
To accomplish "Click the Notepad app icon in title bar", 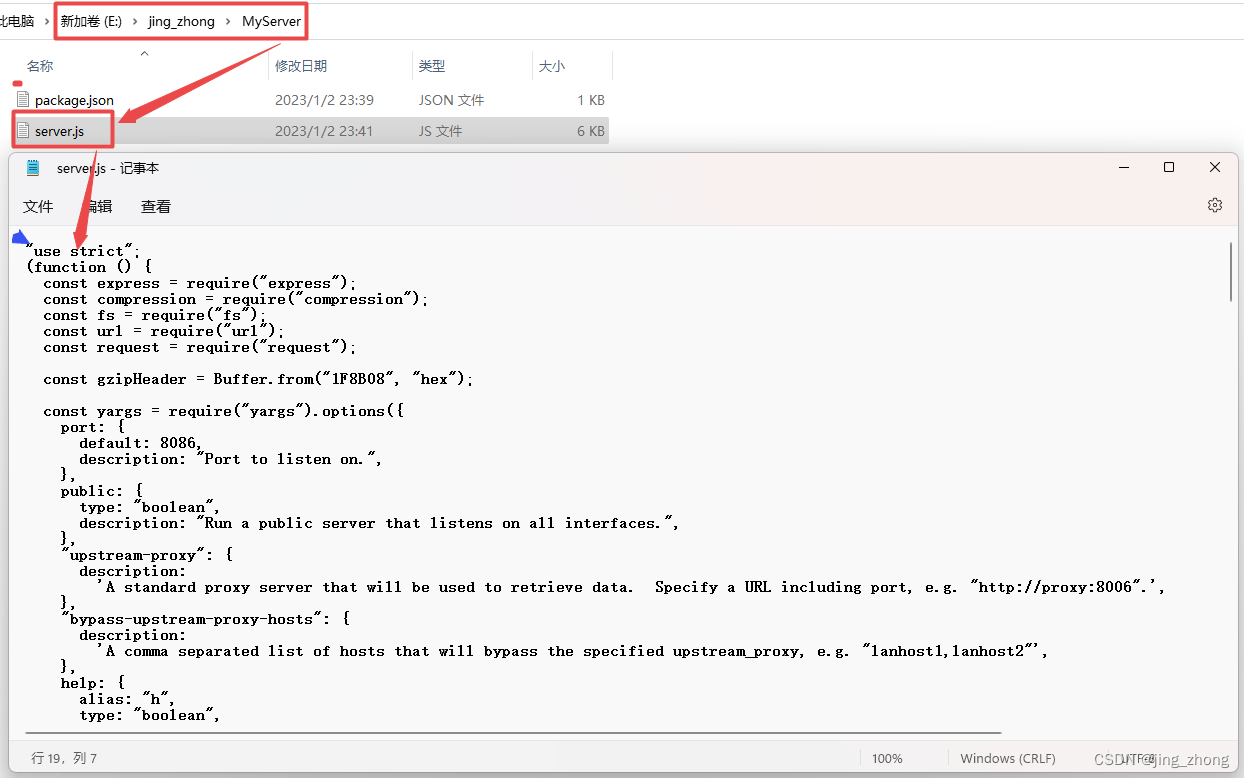I will click(33, 168).
